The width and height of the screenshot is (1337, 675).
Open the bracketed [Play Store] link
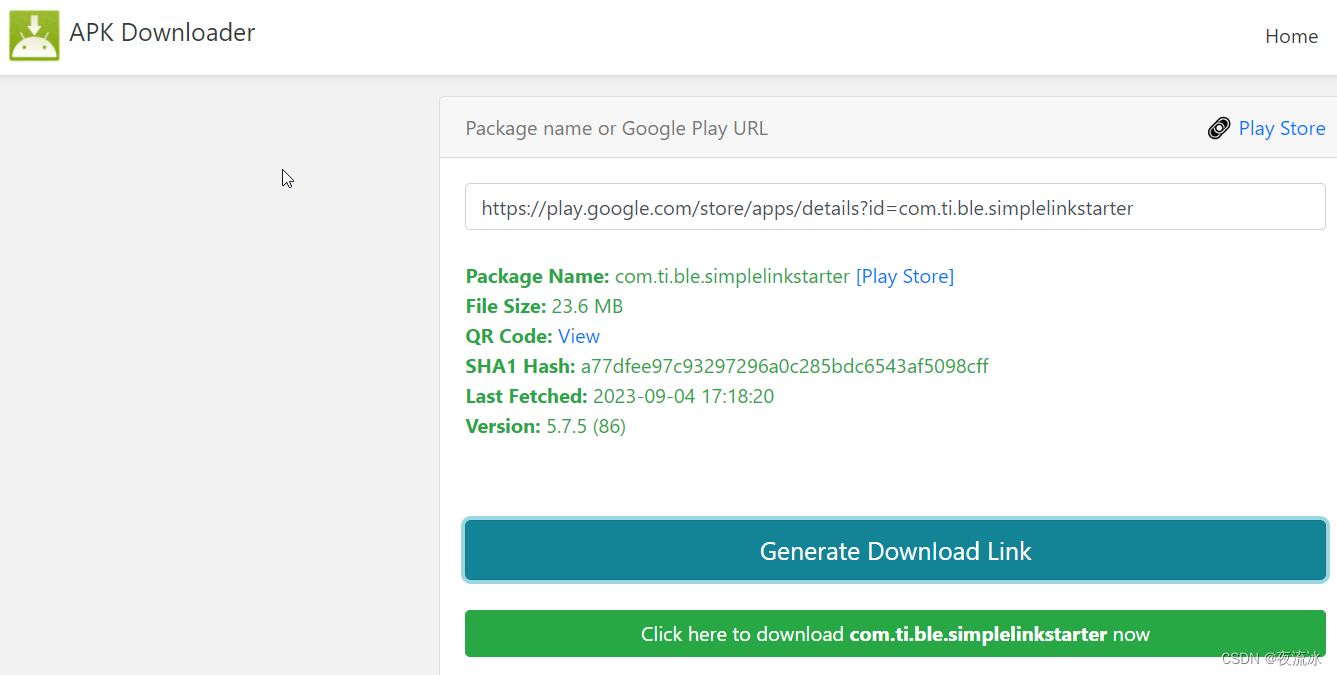click(905, 276)
